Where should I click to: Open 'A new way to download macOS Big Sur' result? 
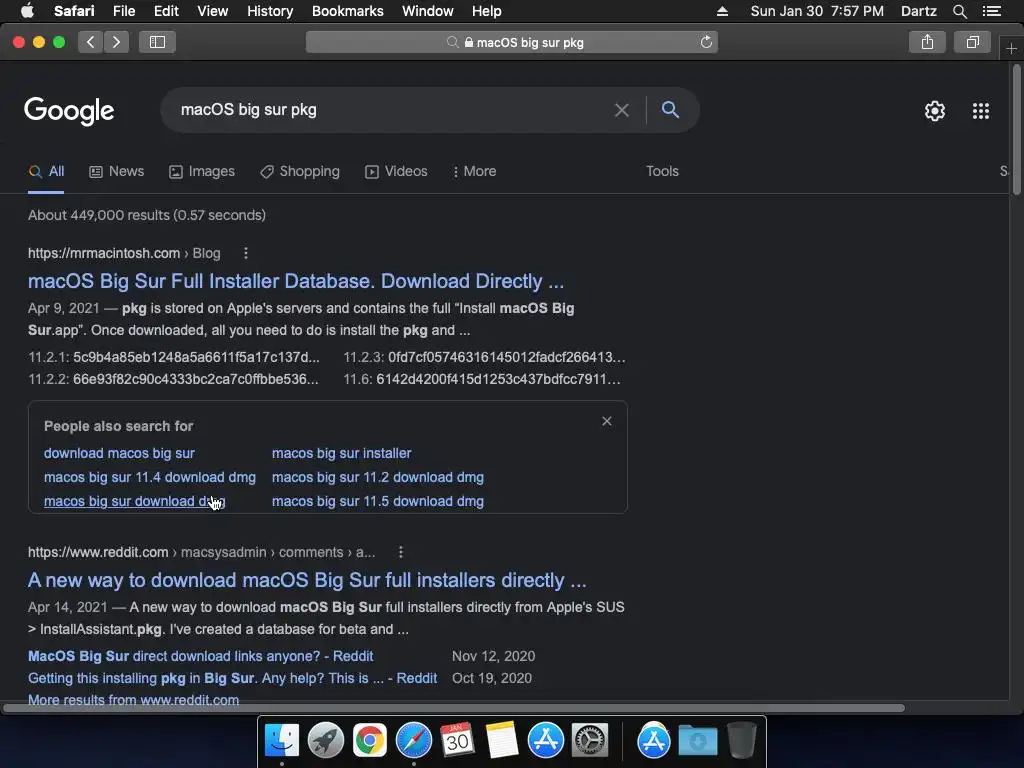[x=307, y=581]
